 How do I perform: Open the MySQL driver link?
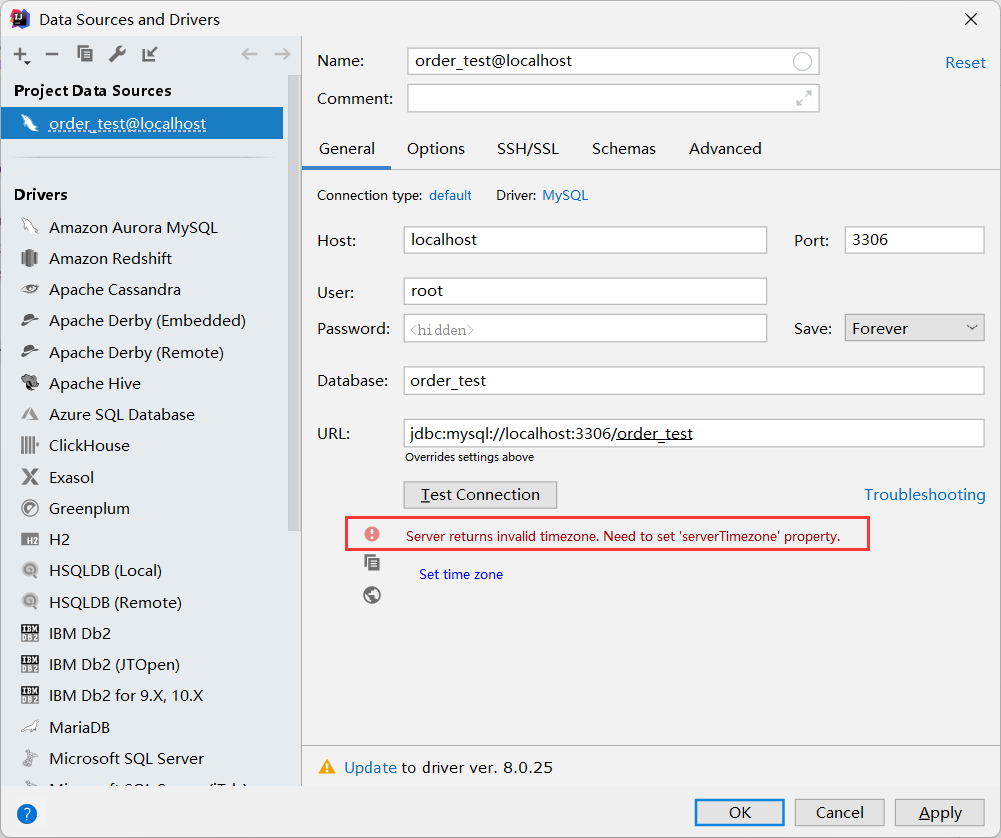tap(565, 195)
